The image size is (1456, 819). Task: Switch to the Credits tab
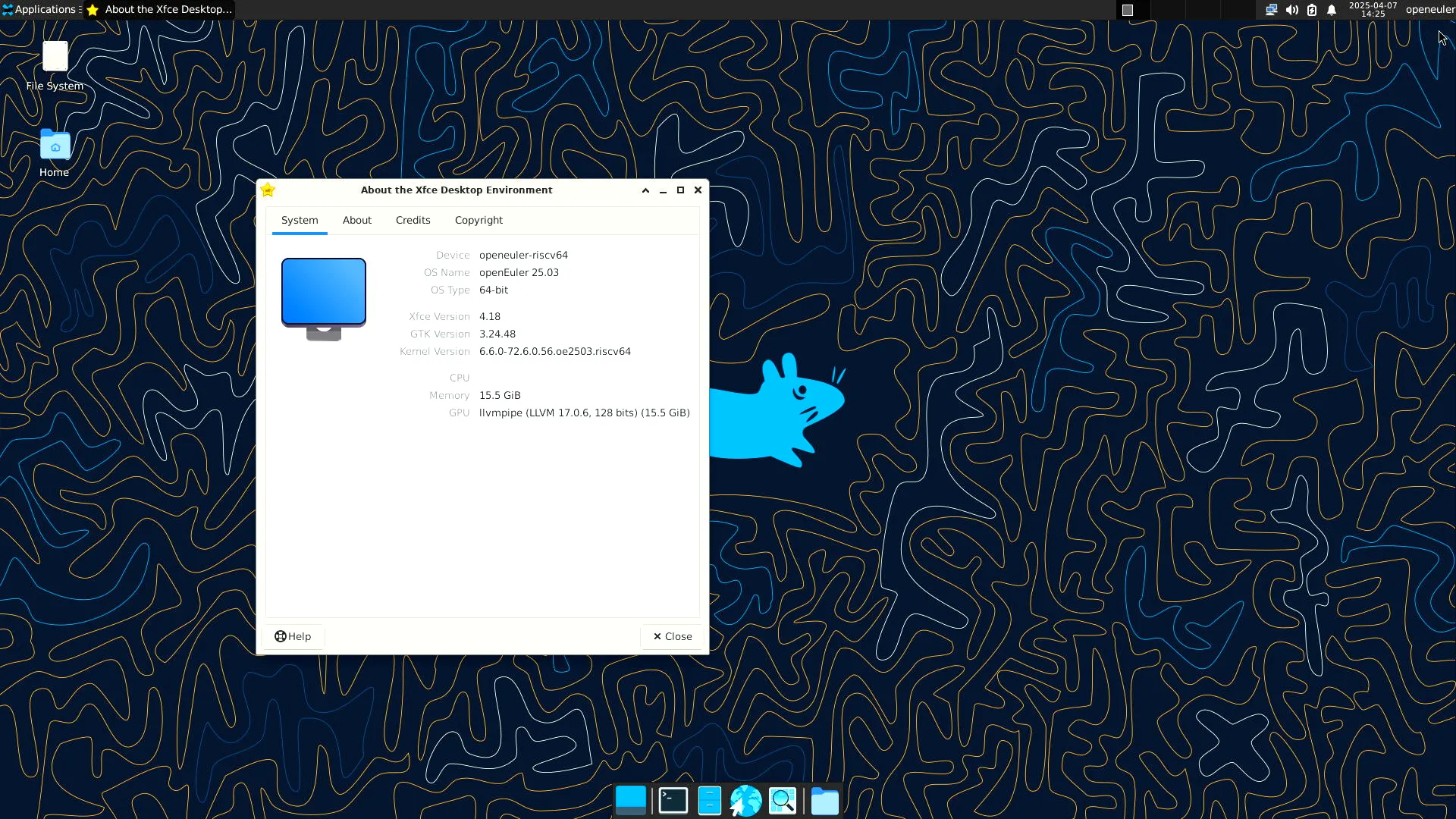[x=413, y=220]
